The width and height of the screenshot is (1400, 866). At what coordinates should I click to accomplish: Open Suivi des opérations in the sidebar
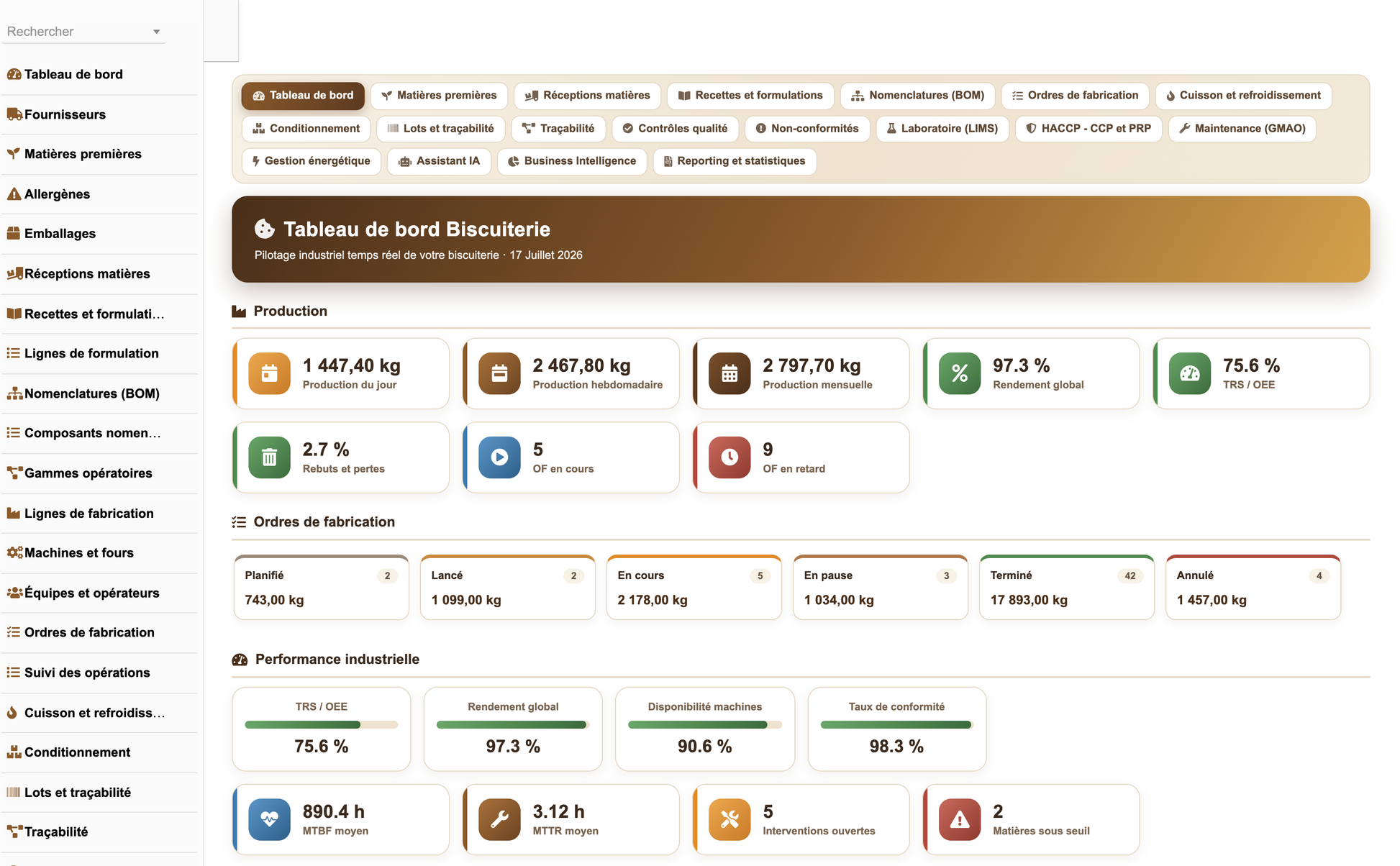(100, 673)
